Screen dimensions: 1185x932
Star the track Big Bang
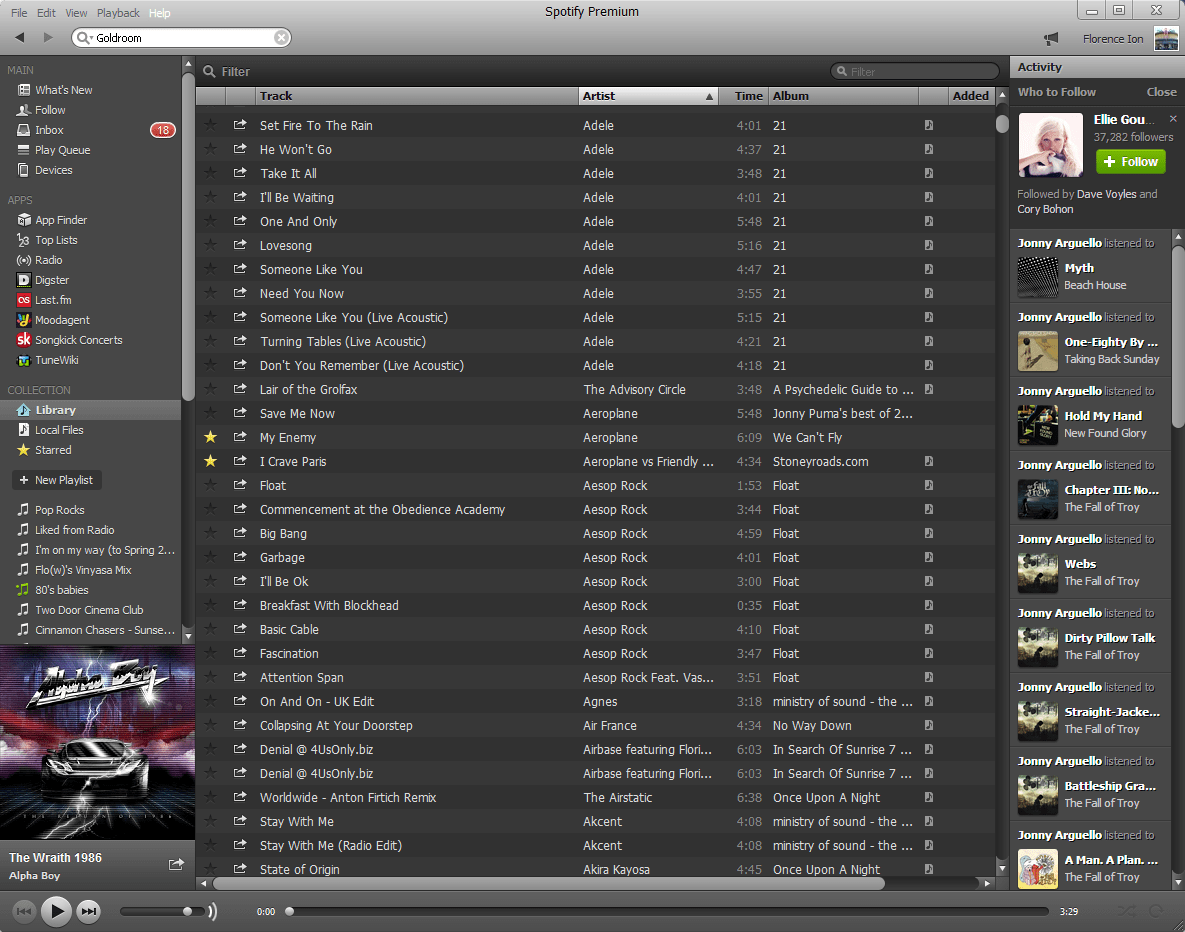coord(210,533)
